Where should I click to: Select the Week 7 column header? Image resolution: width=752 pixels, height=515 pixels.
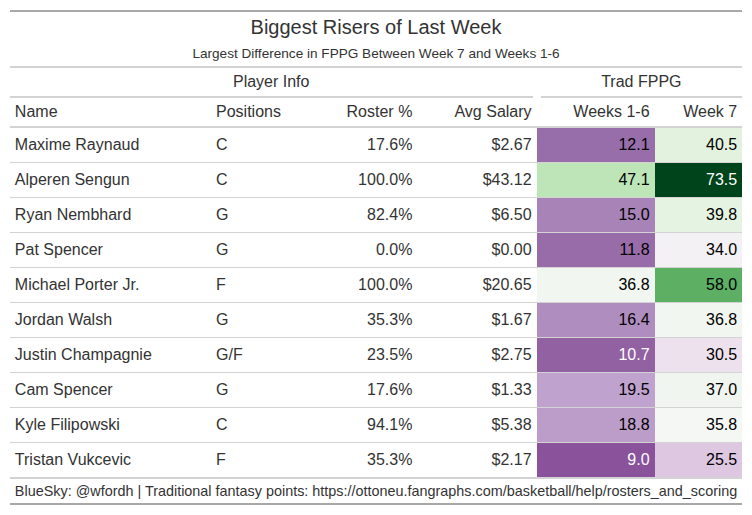pos(709,111)
